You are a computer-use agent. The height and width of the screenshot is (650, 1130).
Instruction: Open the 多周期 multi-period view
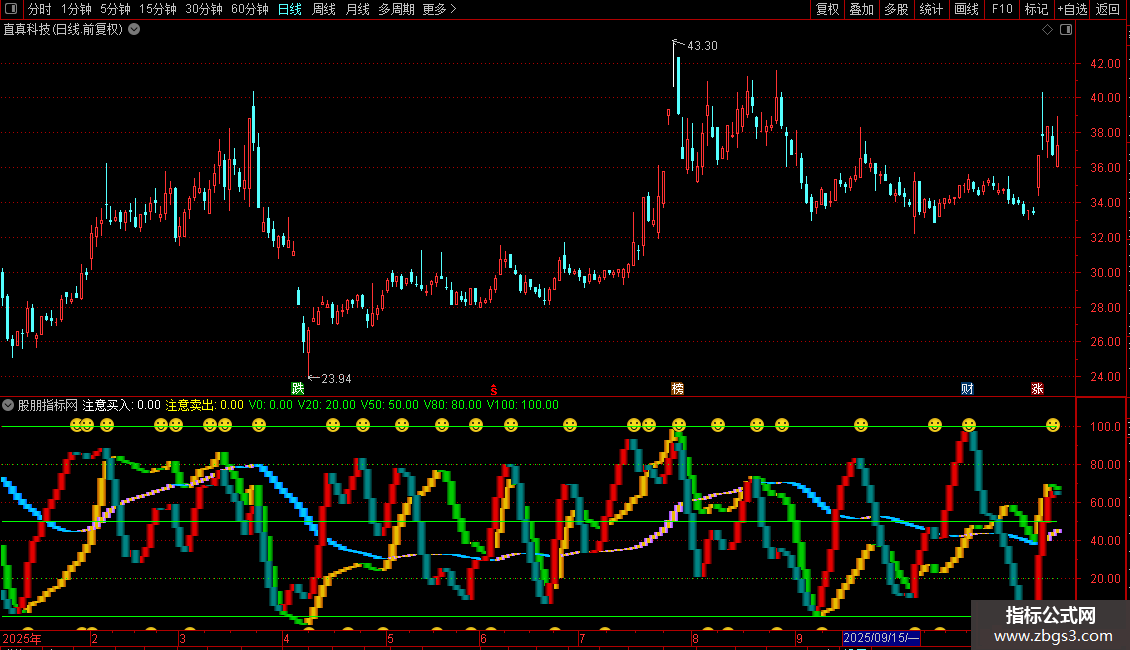(396, 9)
